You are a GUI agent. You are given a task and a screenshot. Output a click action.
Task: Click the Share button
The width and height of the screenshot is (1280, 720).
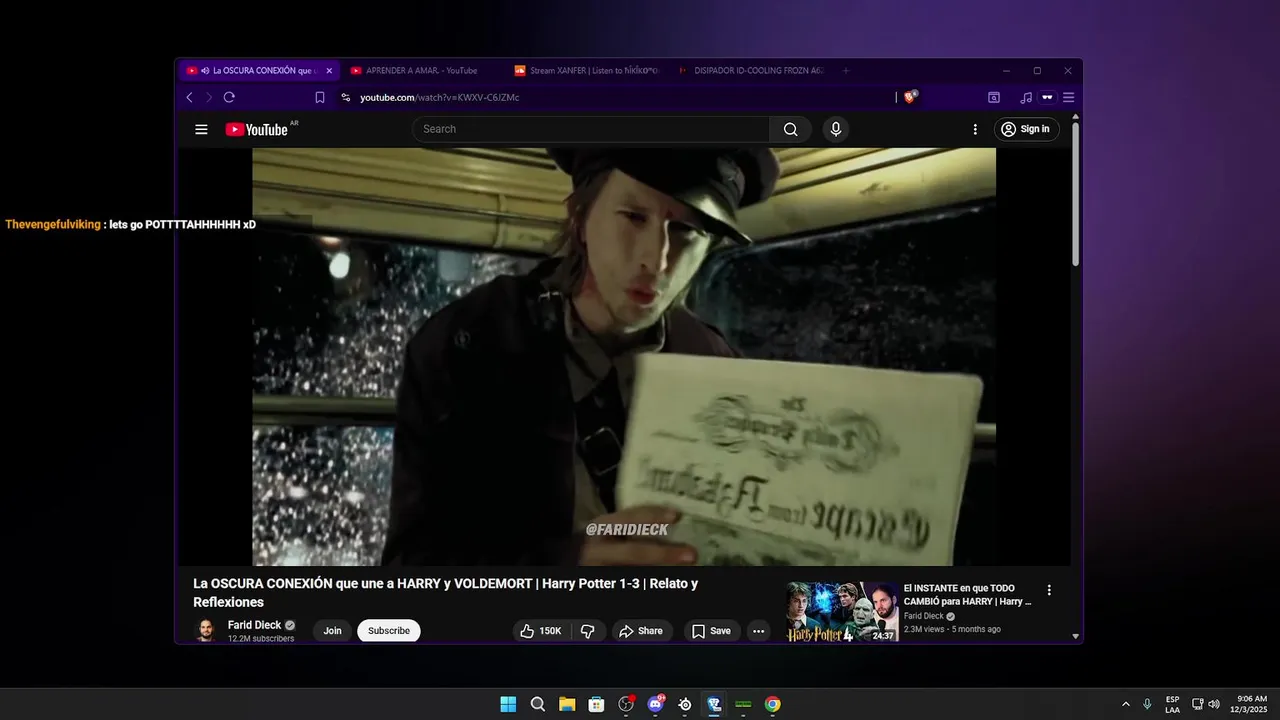coord(641,631)
